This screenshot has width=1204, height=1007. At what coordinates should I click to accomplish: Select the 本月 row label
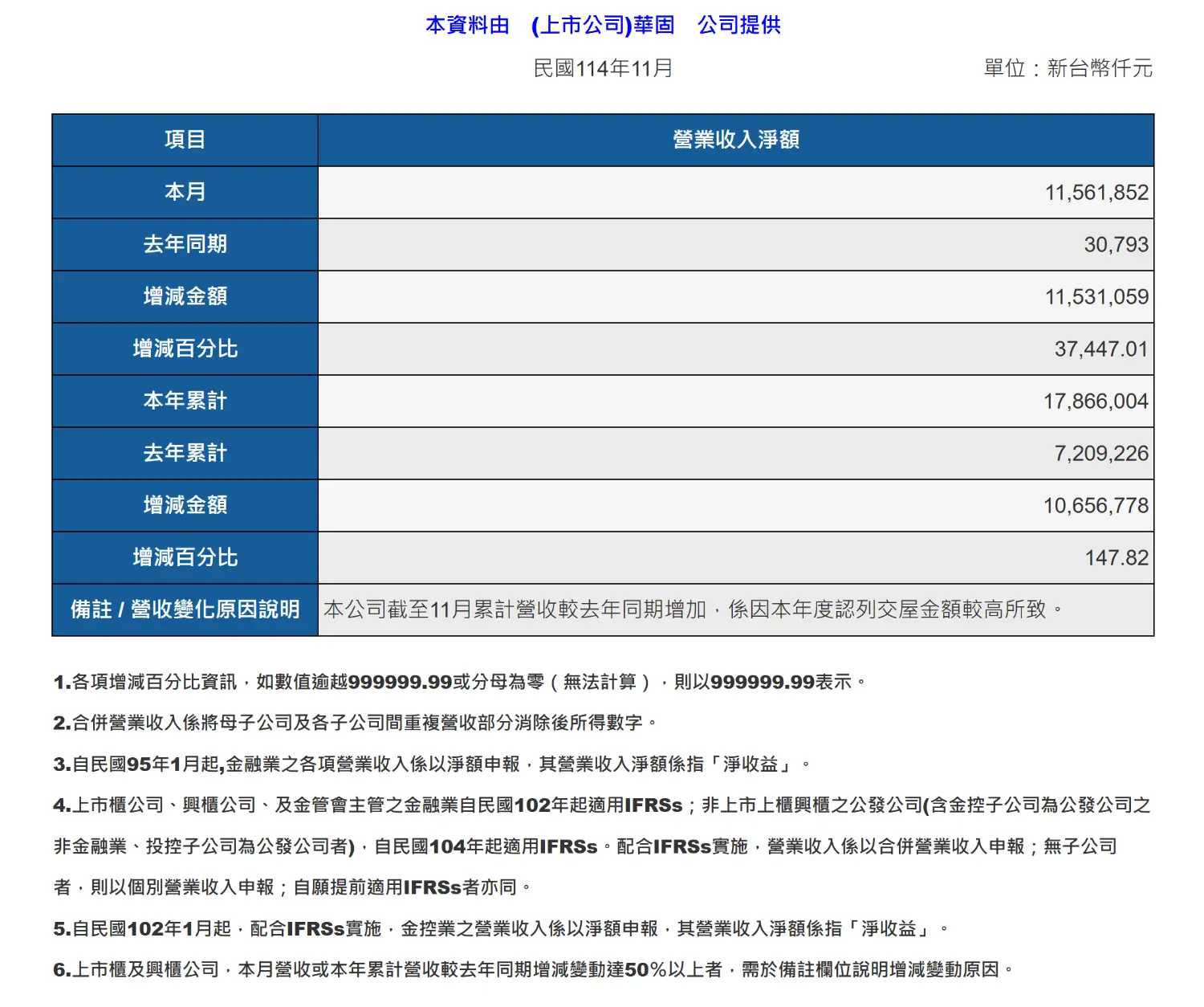click(x=184, y=192)
